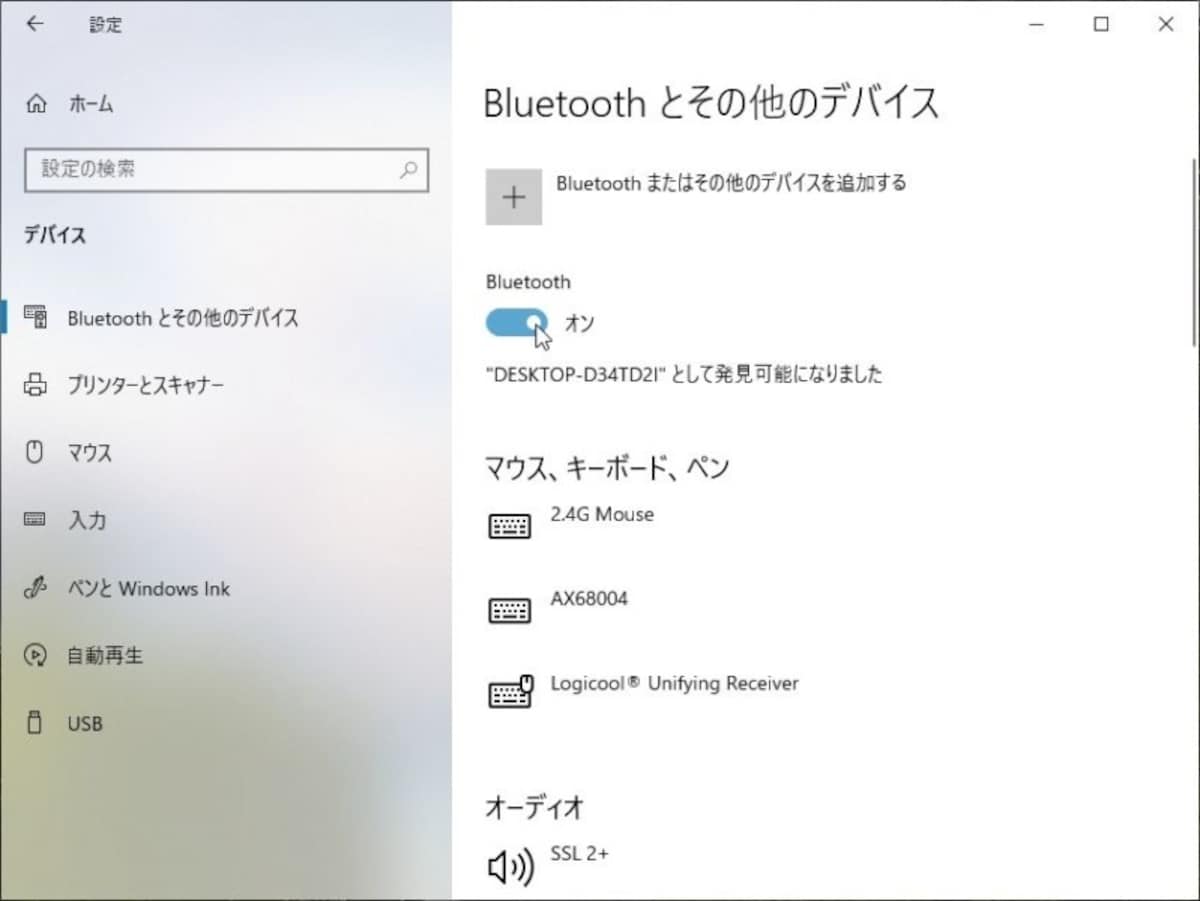The height and width of the screenshot is (901, 1200).
Task: Click the printer icon in sidebar
Action: point(35,385)
